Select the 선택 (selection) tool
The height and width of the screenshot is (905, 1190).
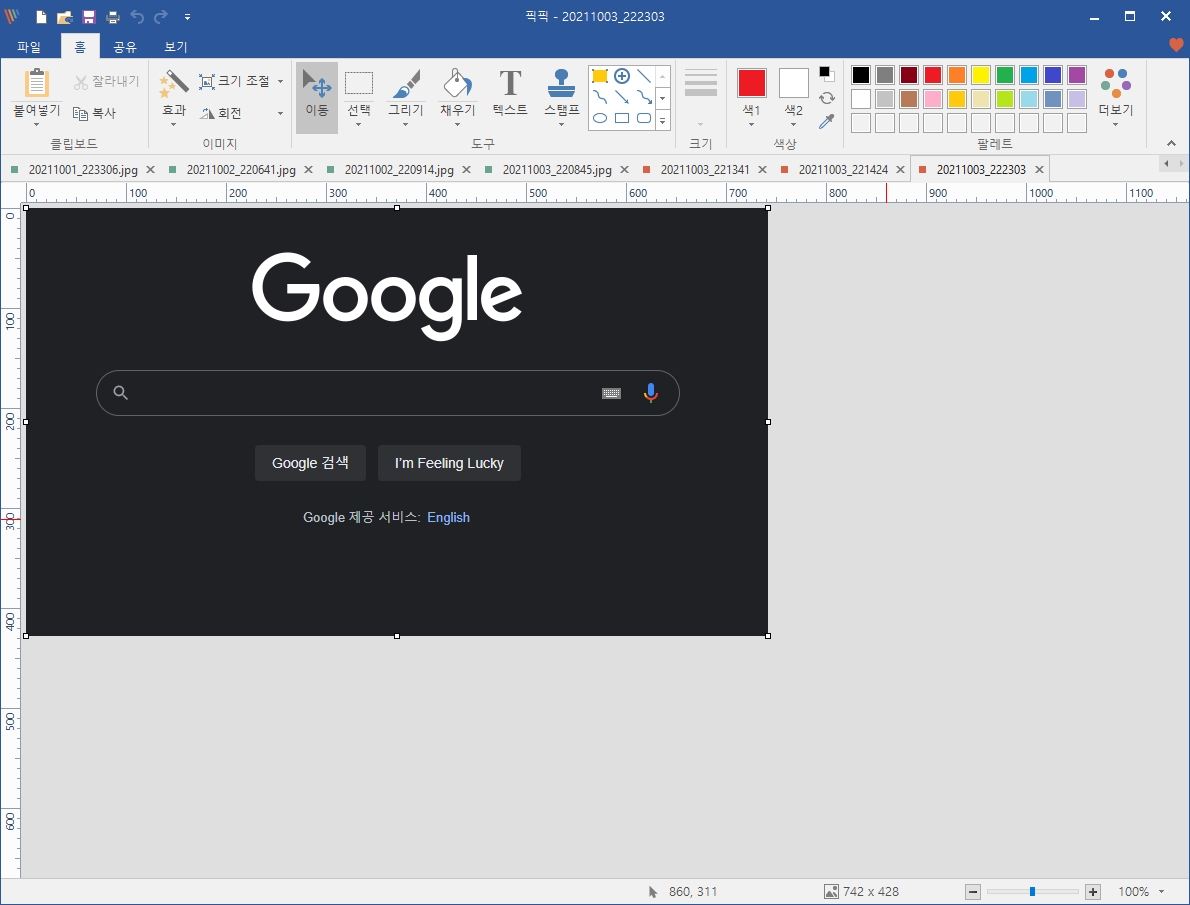pos(359,97)
